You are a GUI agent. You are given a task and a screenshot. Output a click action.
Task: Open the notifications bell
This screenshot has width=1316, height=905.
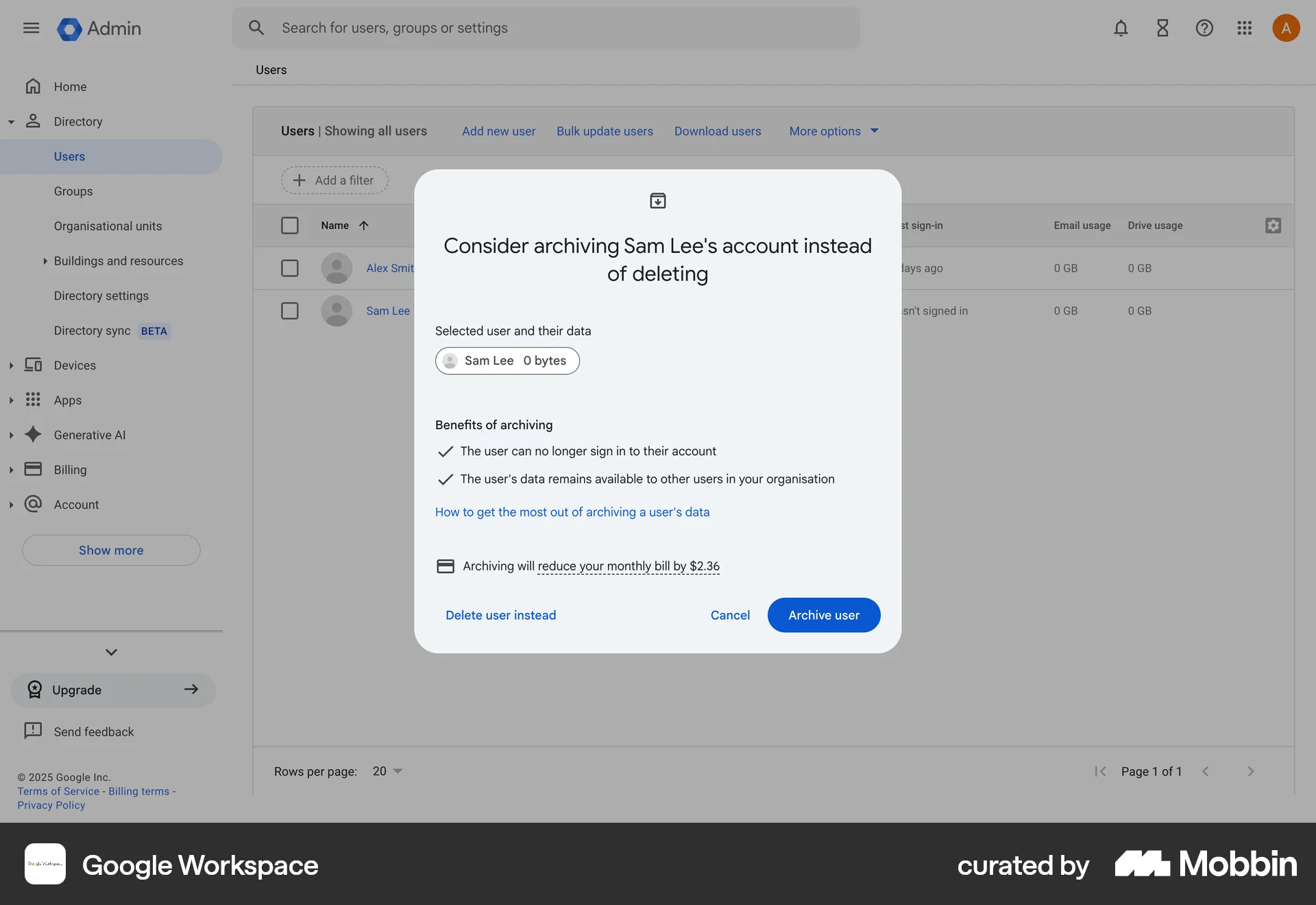point(1121,28)
